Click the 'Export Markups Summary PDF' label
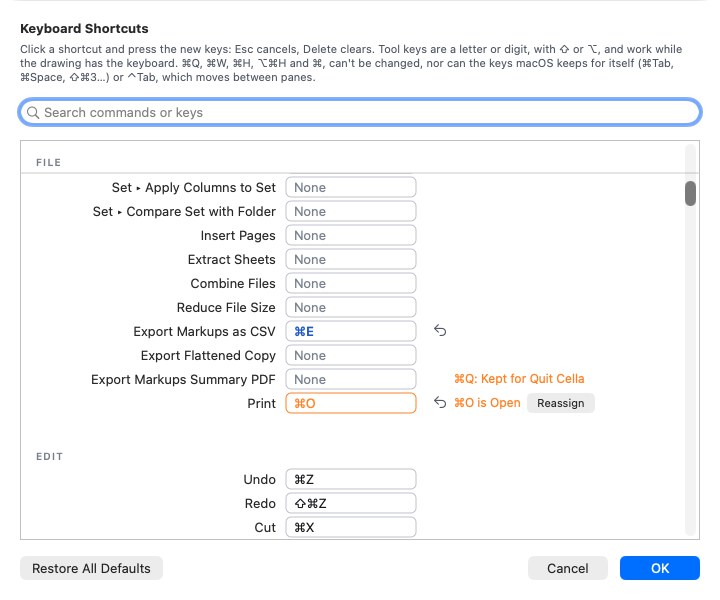720x600 pixels. 183,379
